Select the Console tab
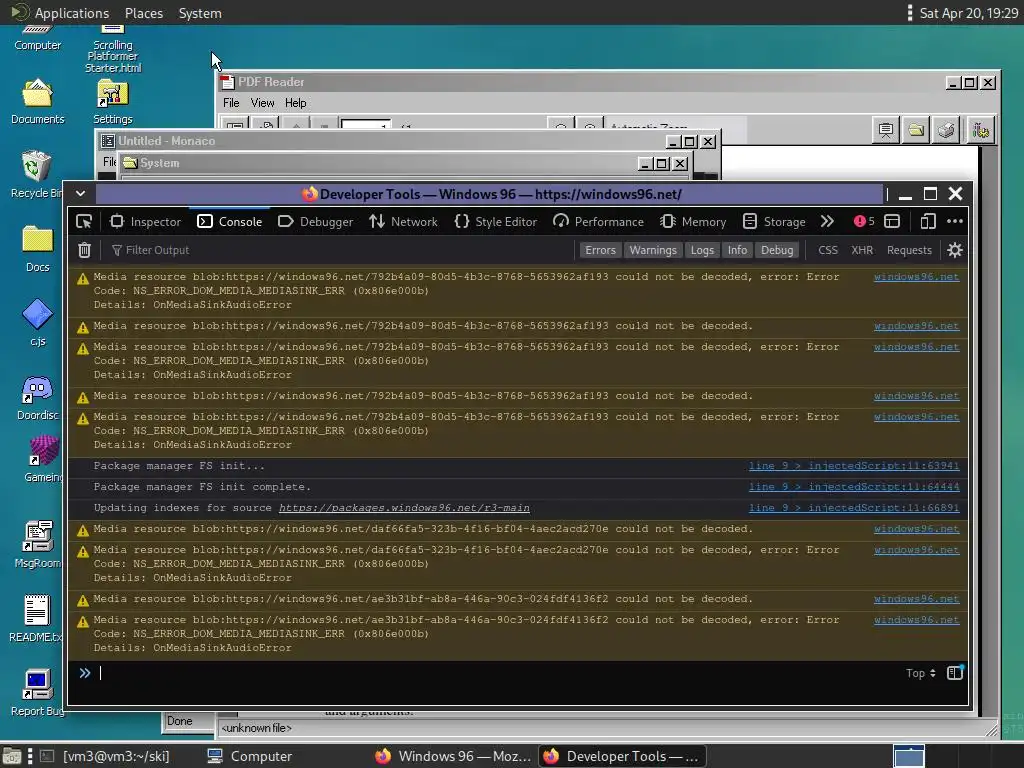The height and width of the screenshot is (768, 1024). [230, 221]
